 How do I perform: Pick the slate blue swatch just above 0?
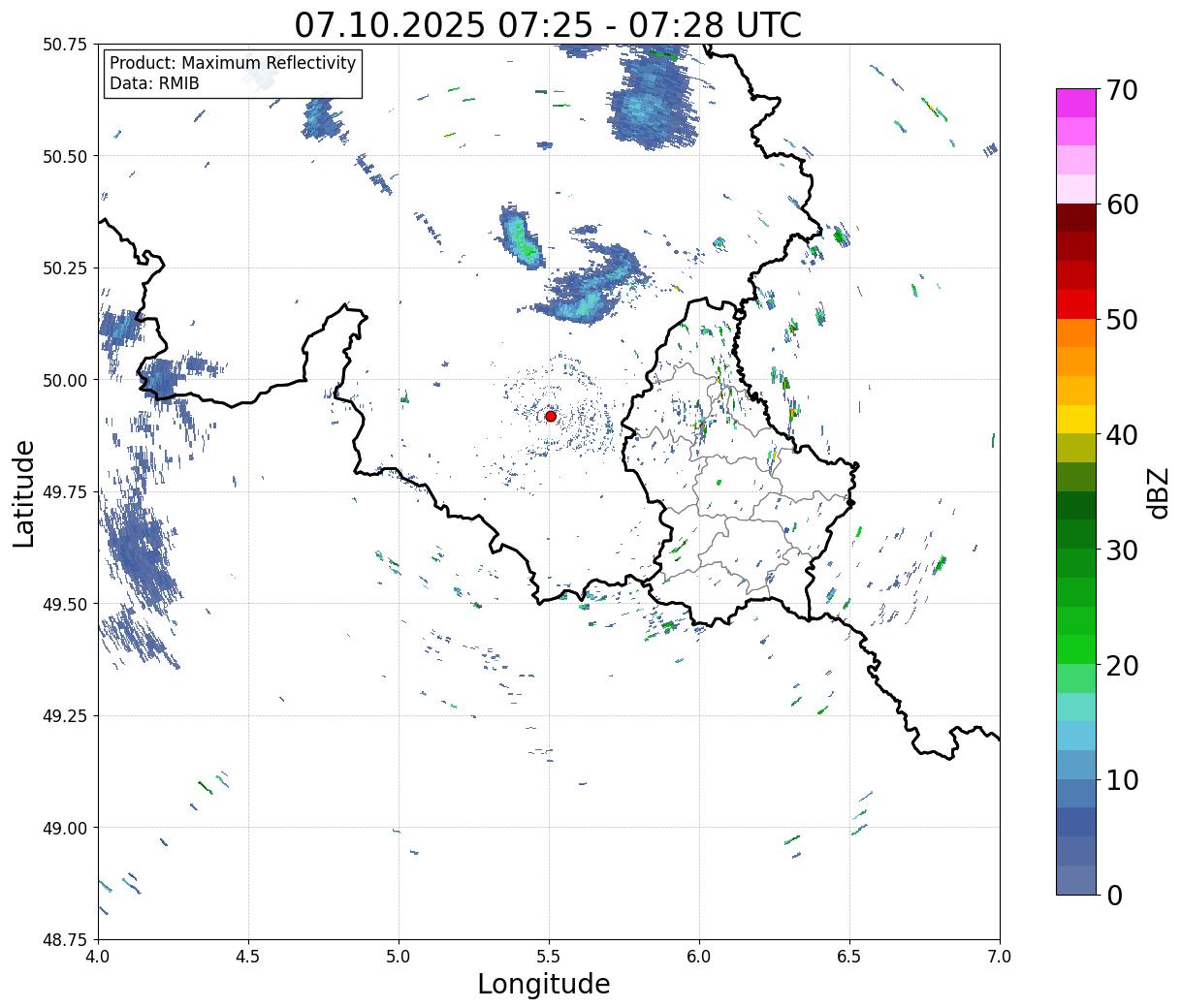(1076, 879)
